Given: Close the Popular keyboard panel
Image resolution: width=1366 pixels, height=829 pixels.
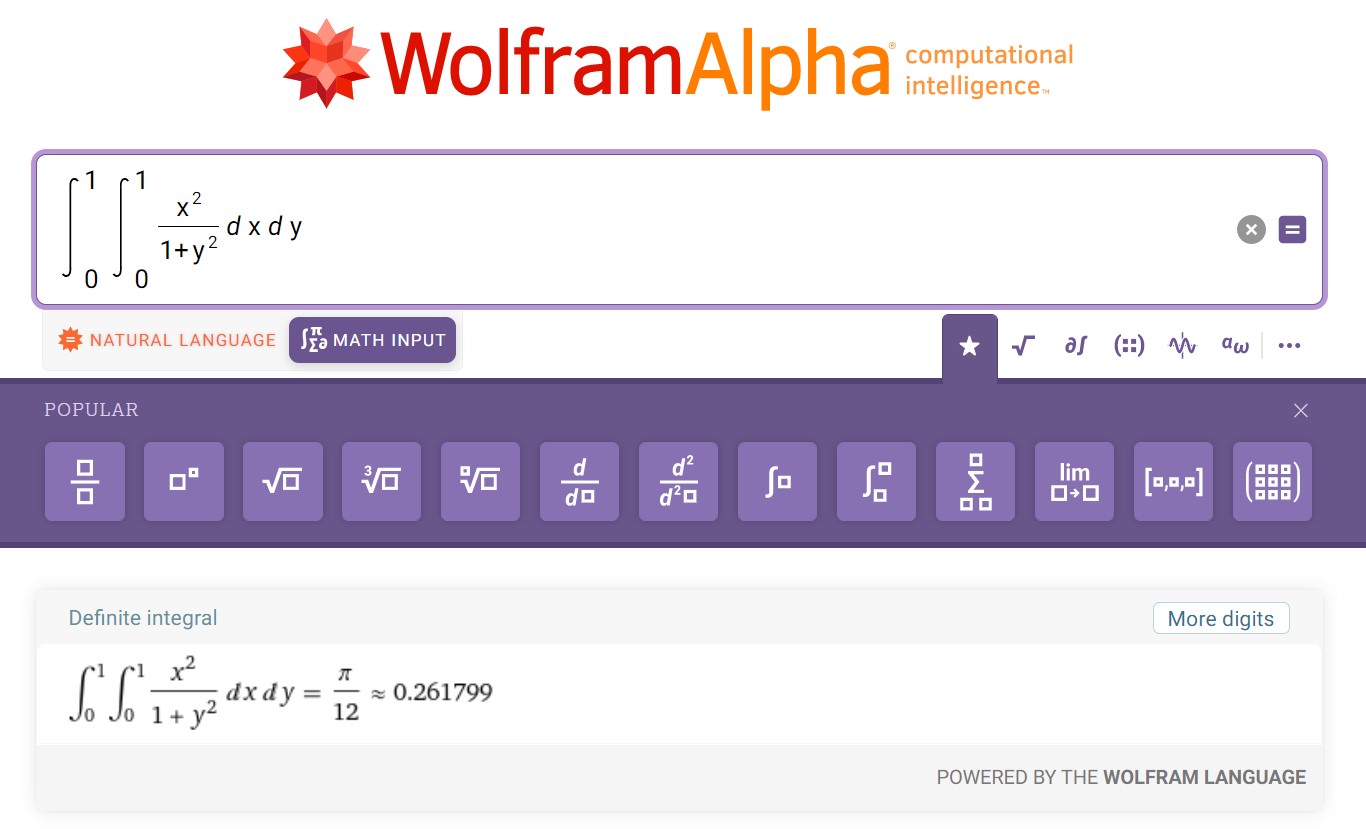Looking at the screenshot, I should coord(1301,411).
